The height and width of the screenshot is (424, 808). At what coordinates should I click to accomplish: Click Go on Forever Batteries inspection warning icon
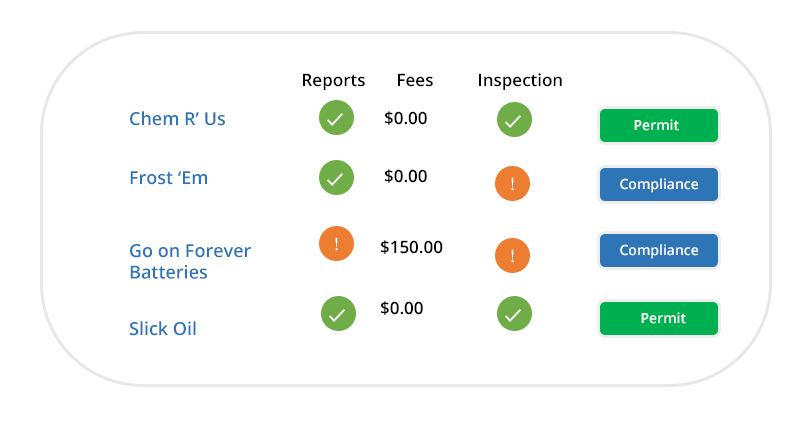click(512, 255)
